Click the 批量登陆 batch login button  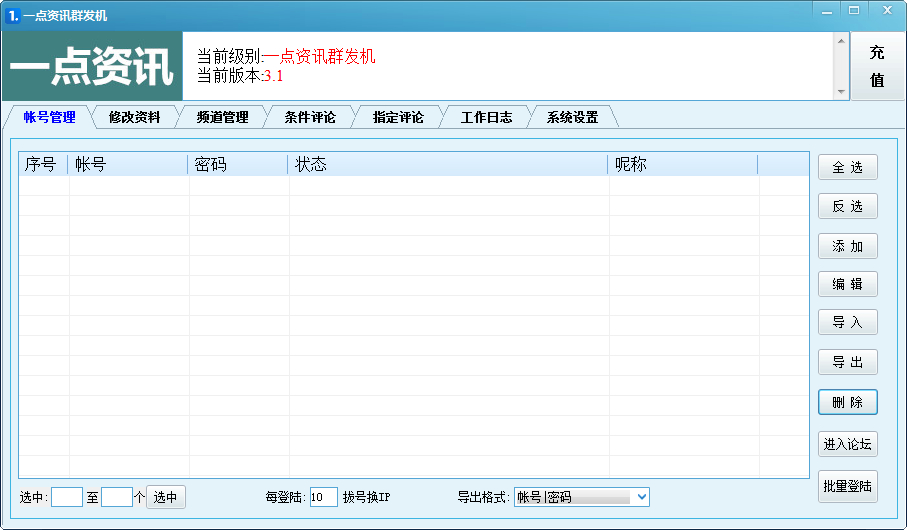click(847, 487)
